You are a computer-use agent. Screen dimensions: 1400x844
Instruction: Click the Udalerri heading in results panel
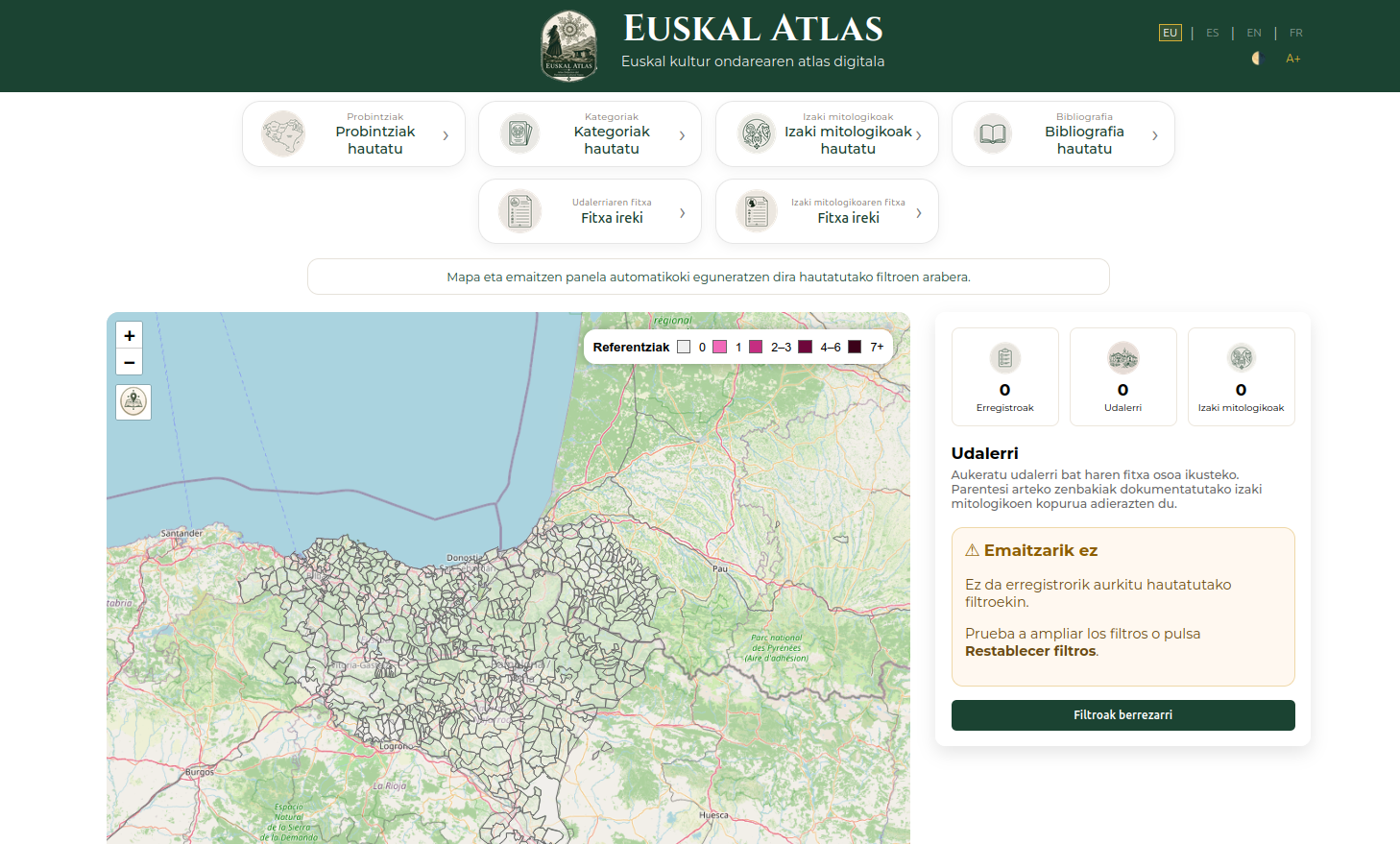tap(985, 453)
